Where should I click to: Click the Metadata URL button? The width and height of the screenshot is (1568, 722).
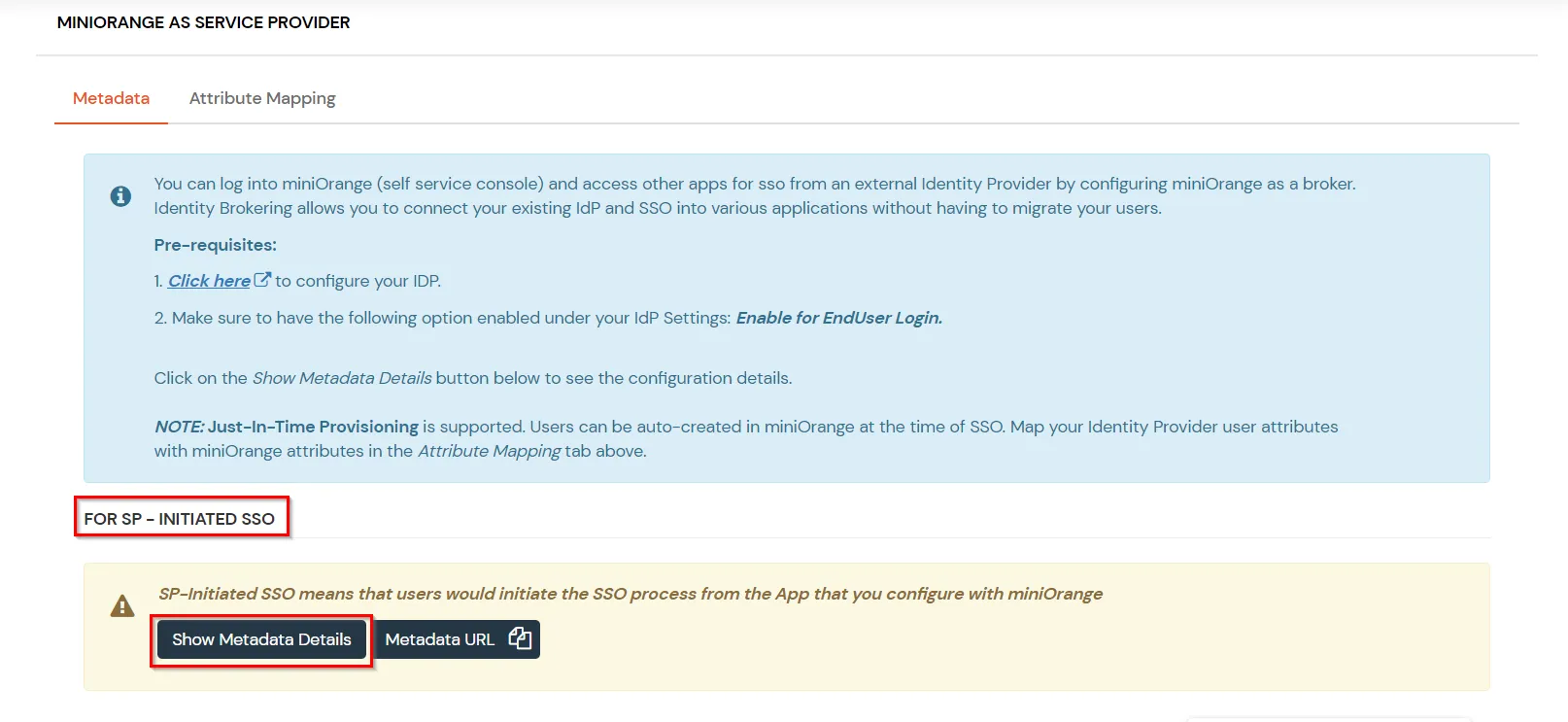point(457,639)
